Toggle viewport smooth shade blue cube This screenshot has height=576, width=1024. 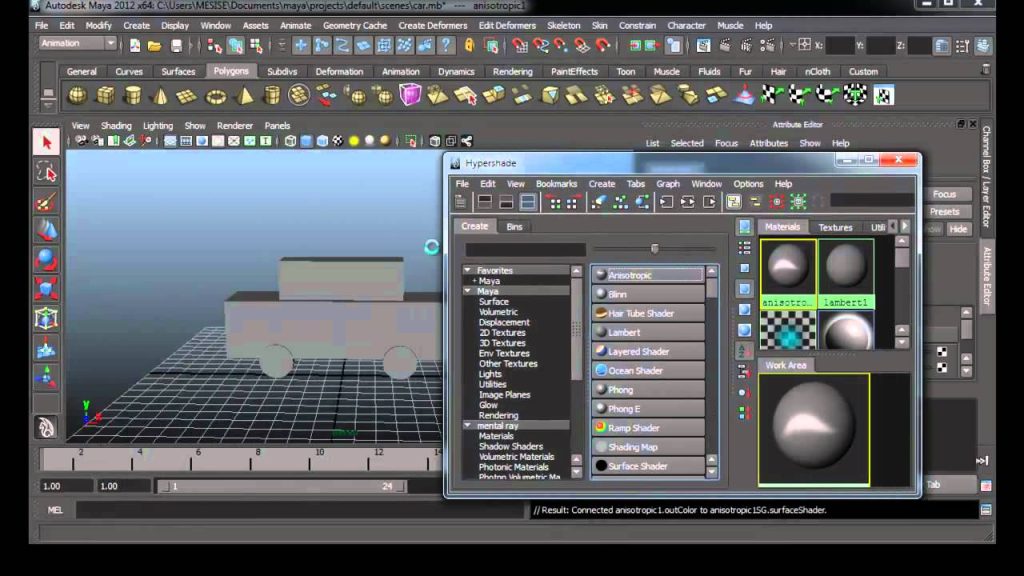pos(306,141)
